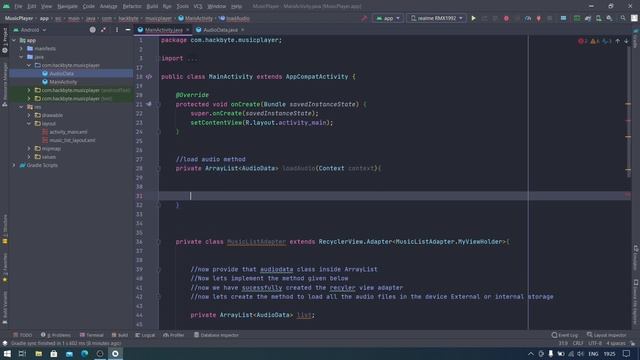The width and height of the screenshot is (640, 360).
Task: Open the Database Inspector tool window
Action: 216,335
